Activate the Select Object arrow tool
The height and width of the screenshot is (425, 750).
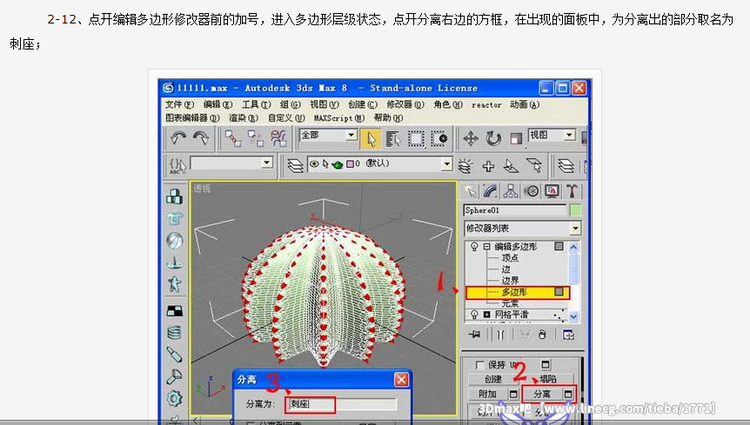coord(371,139)
